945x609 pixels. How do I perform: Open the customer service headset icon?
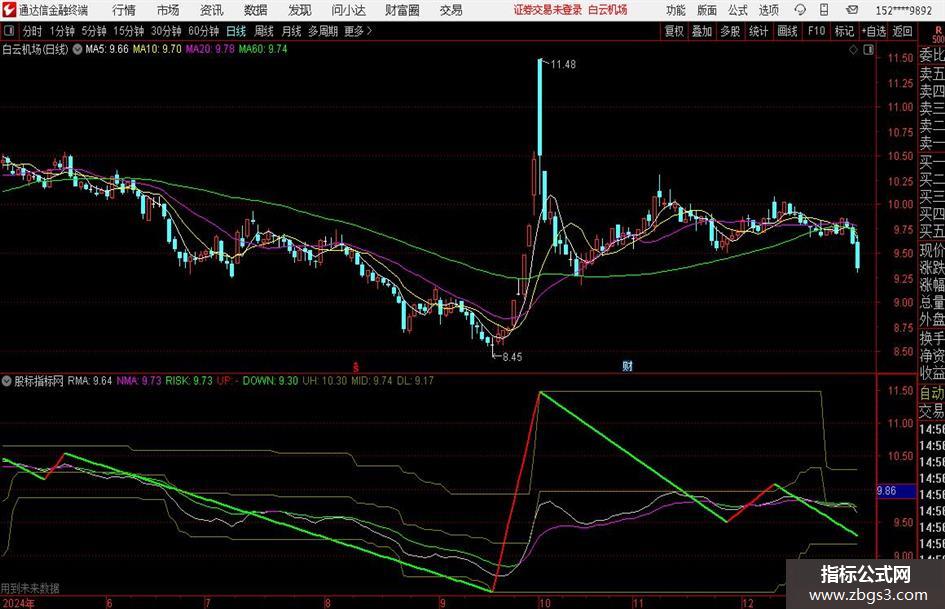click(x=800, y=10)
